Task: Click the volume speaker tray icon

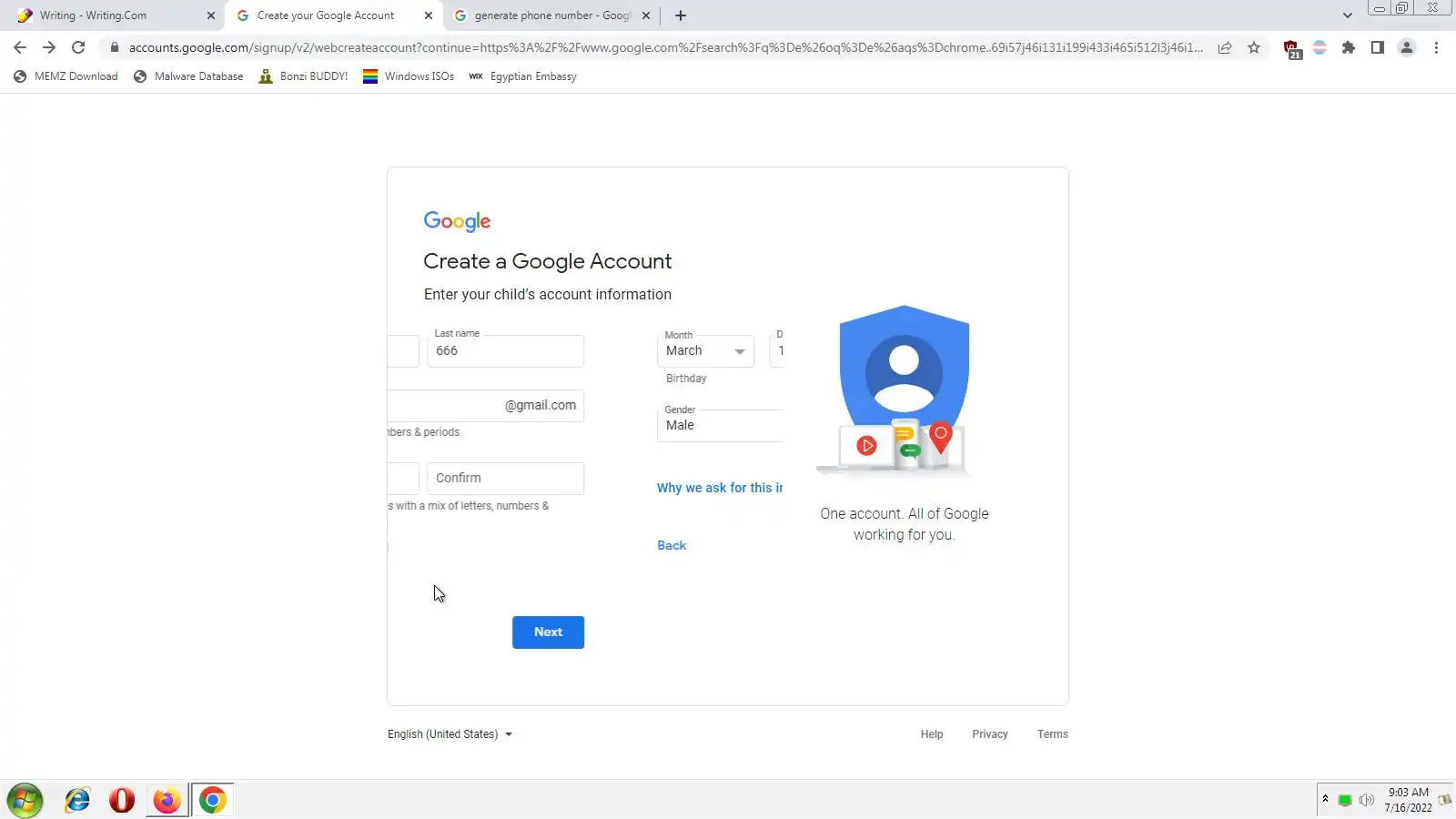Action: [1366, 801]
